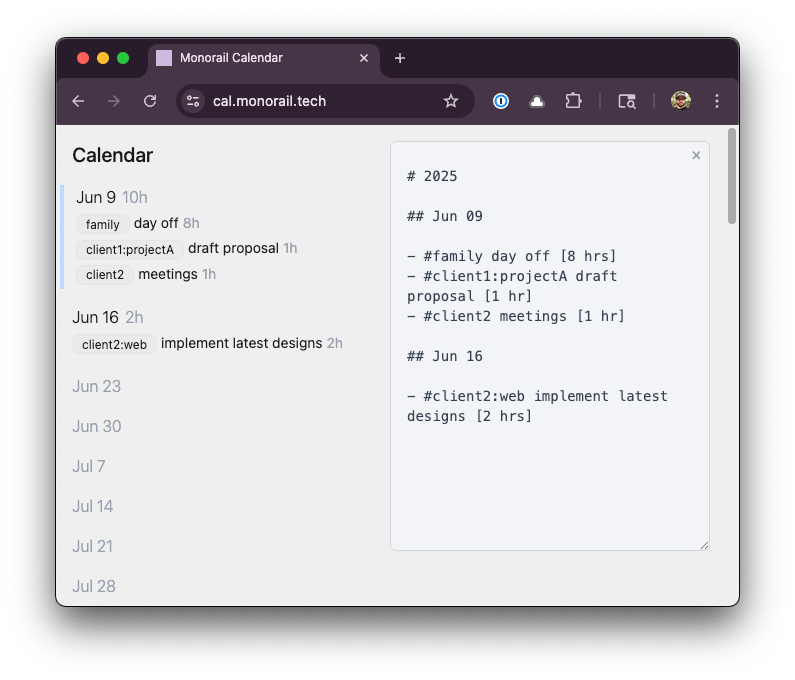Screen dimensions: 795x680
Task: Go back with the browser back arrow
Action: [x=78, y=101]
